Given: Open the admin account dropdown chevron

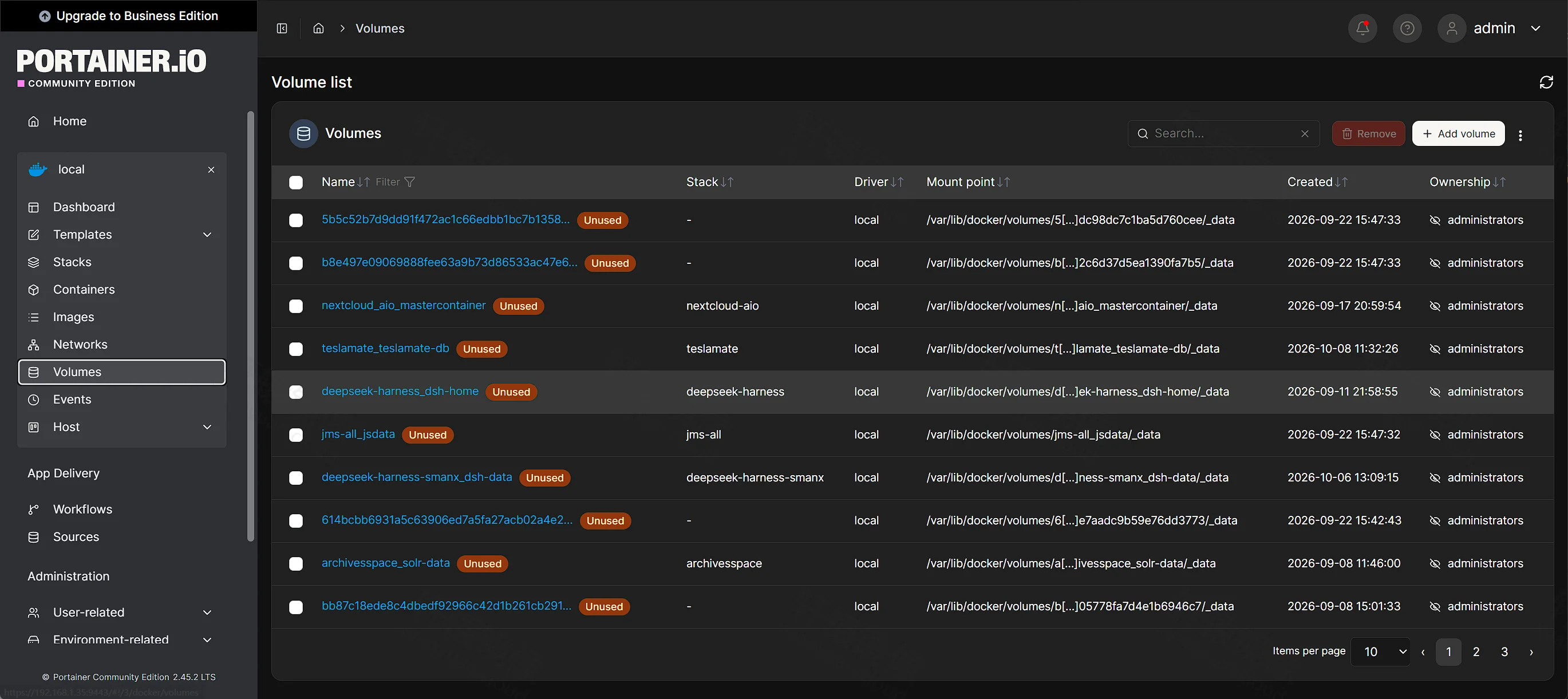Looking at the screenshot, I should (1536, 28).
